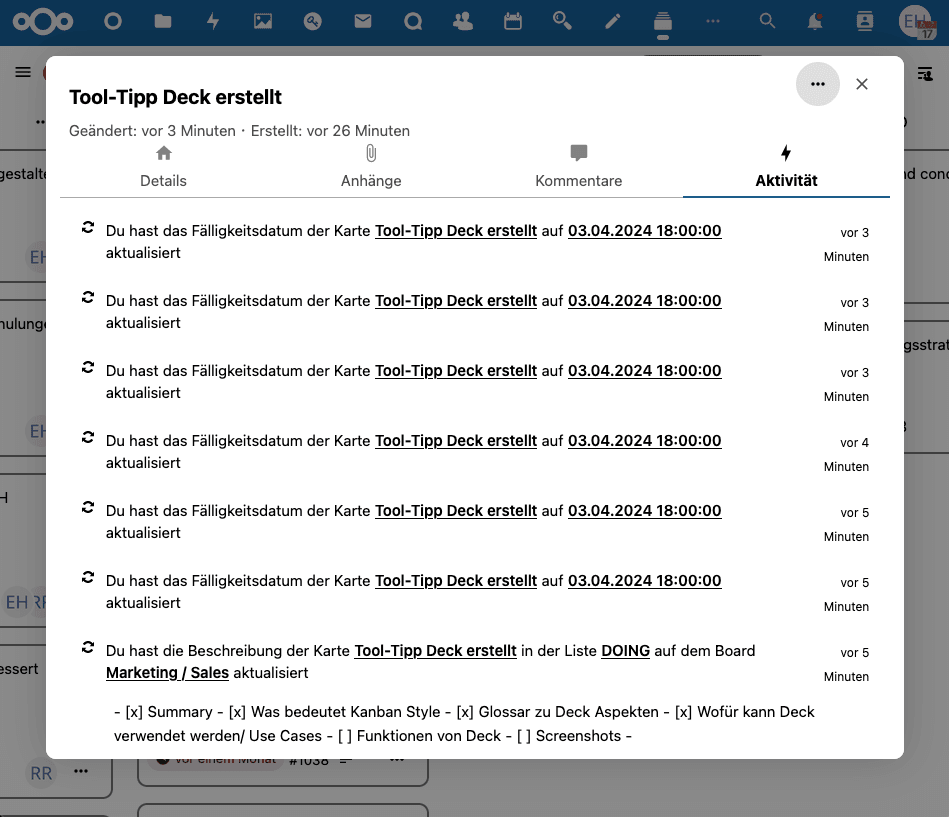
Task: Click the Notifications bell icon
Action: click(x=817, y=21)
